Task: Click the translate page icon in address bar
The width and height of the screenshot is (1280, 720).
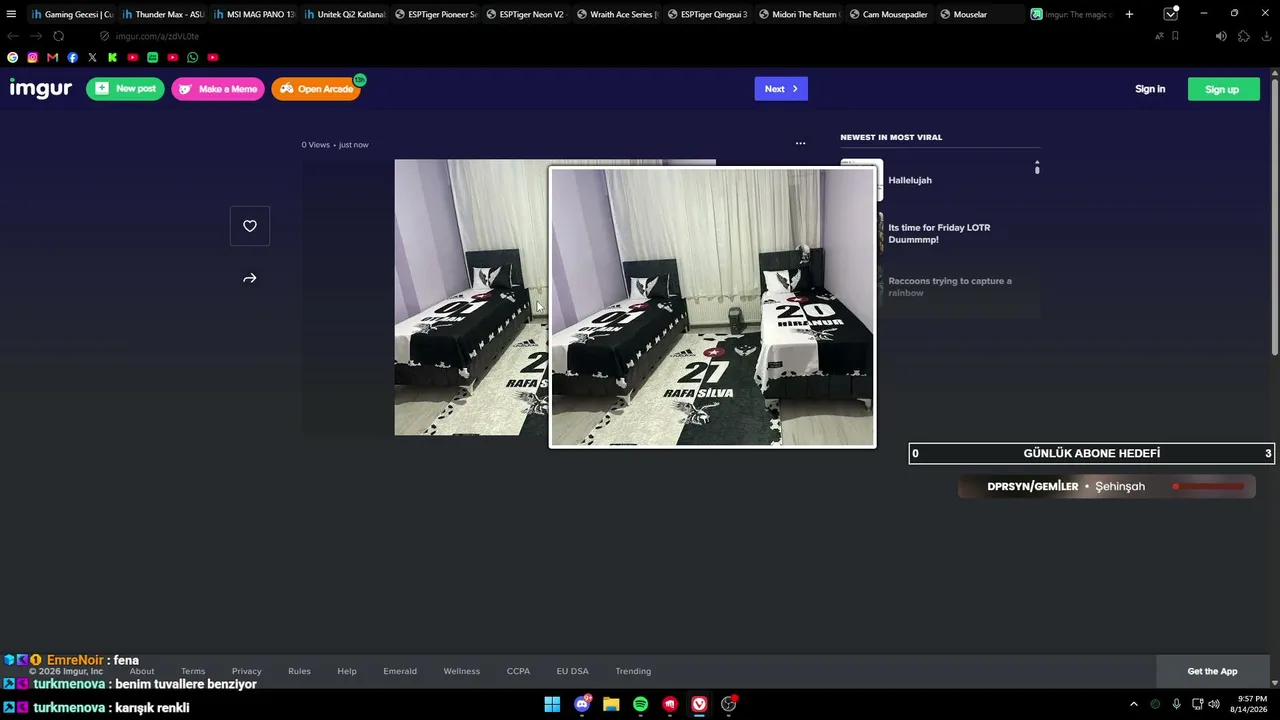Action: (x=1159, y=36)
